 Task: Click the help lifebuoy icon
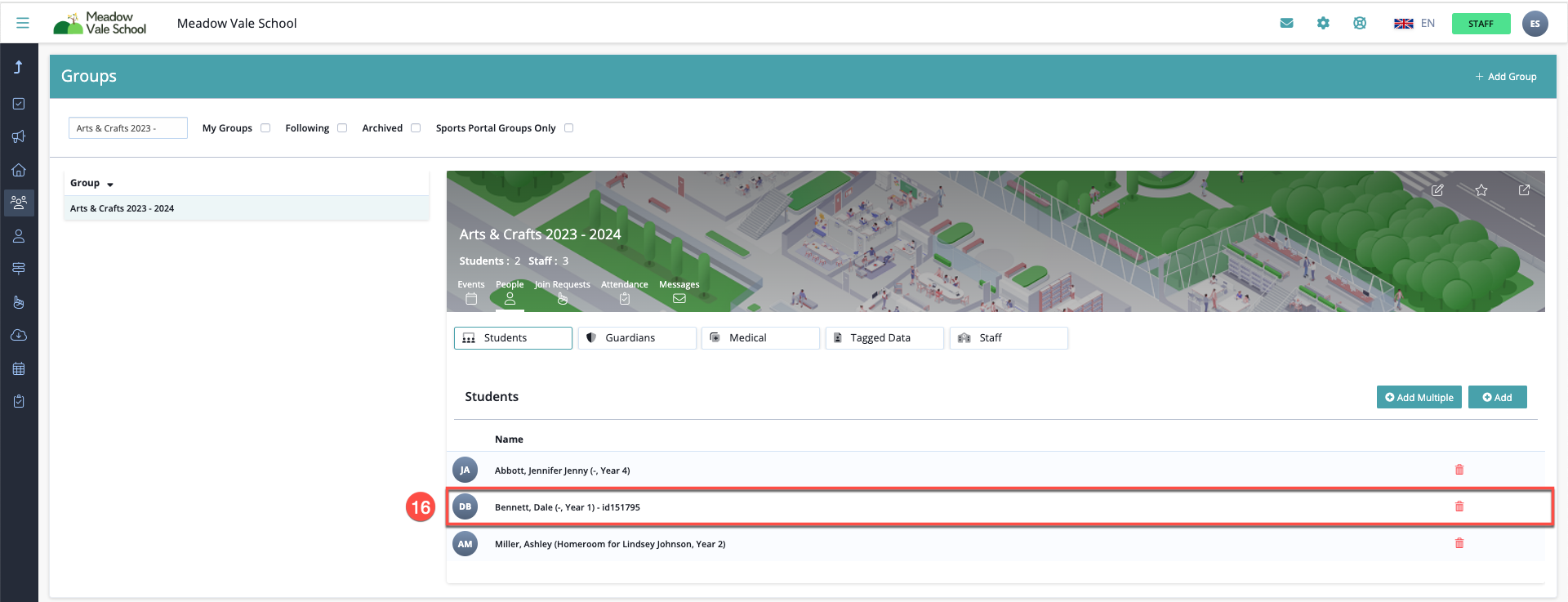(x=1360, y=23)
